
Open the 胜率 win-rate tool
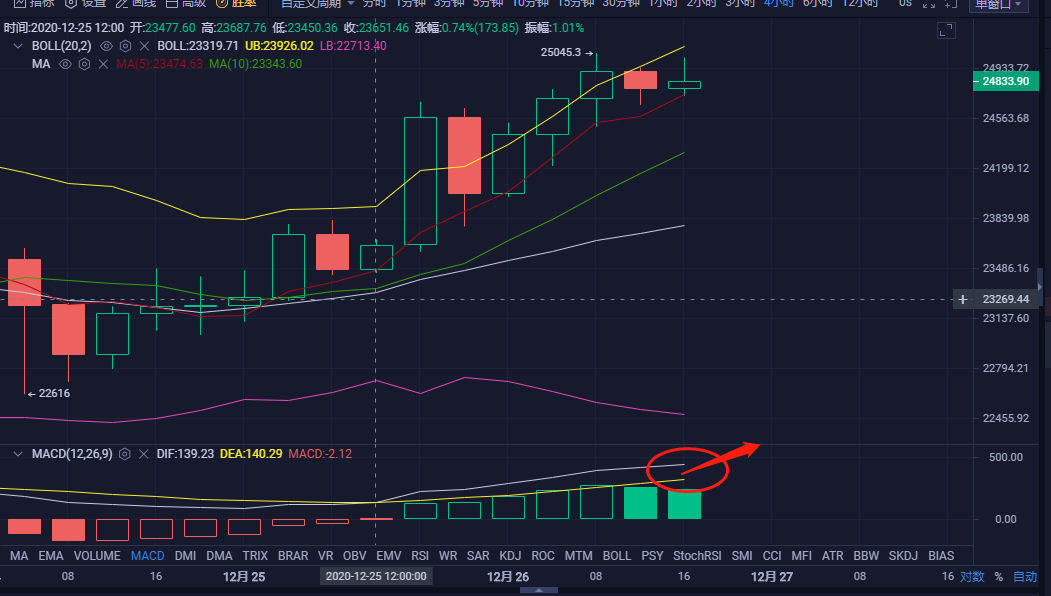[x=236, y=3]
